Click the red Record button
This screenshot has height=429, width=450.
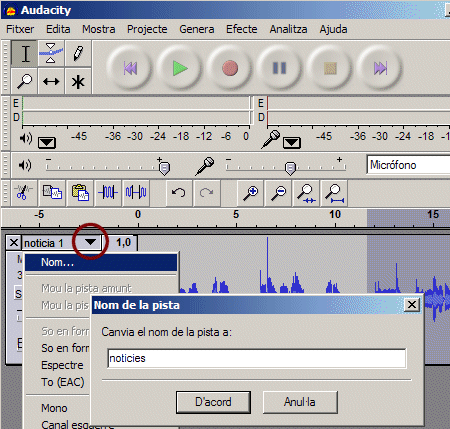[230, 68]
